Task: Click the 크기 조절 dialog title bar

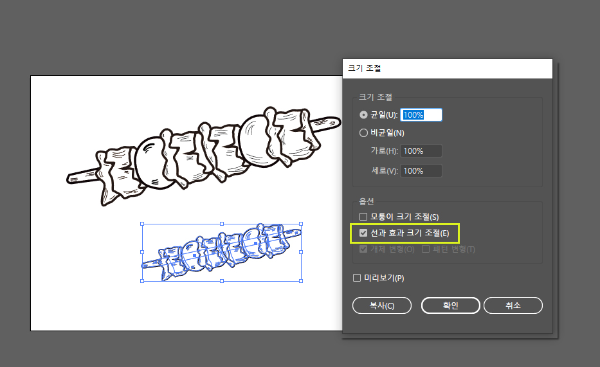Action: pyautogui.click(x=447, y=69)
